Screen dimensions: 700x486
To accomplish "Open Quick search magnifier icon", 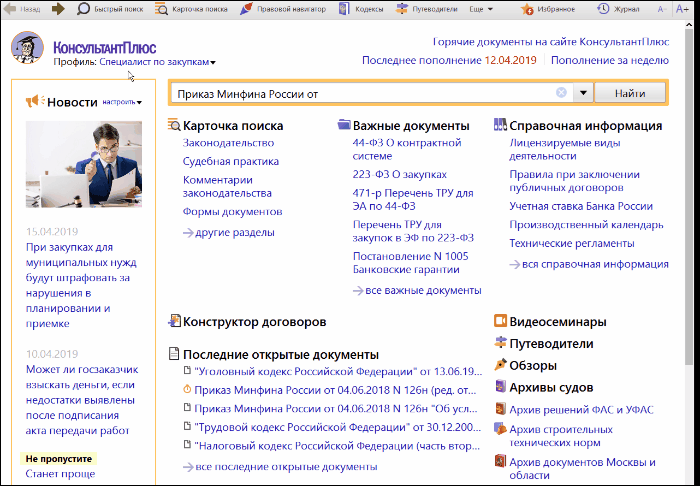I will (83, 8).
